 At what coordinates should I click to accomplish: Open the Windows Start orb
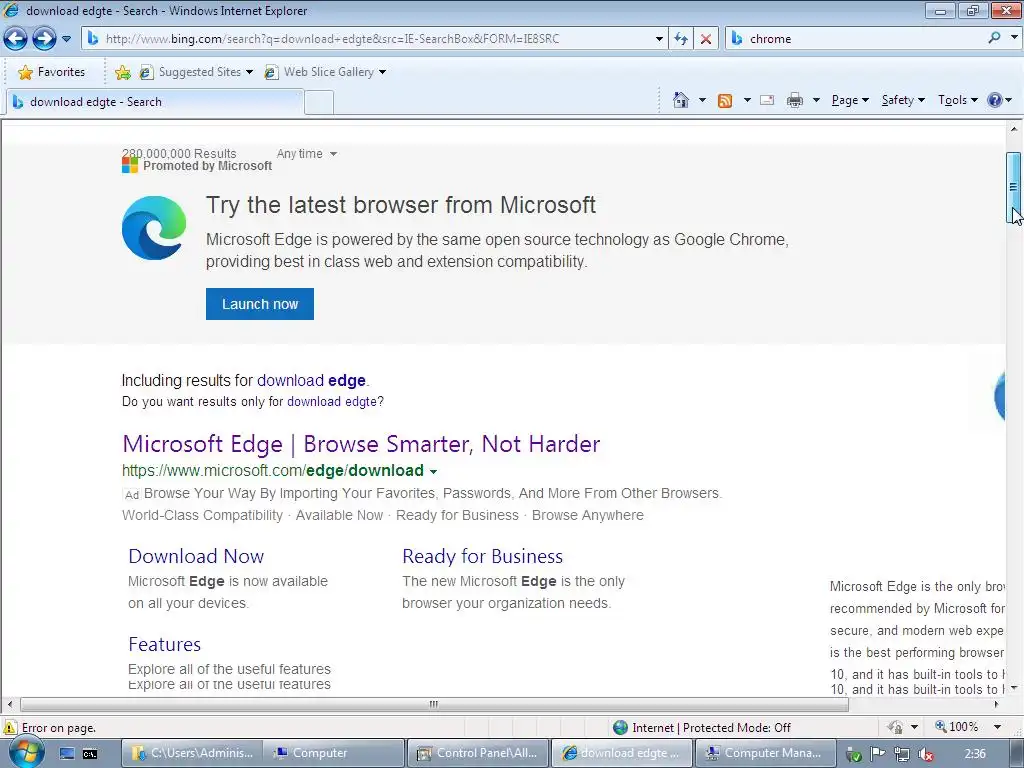26,752
